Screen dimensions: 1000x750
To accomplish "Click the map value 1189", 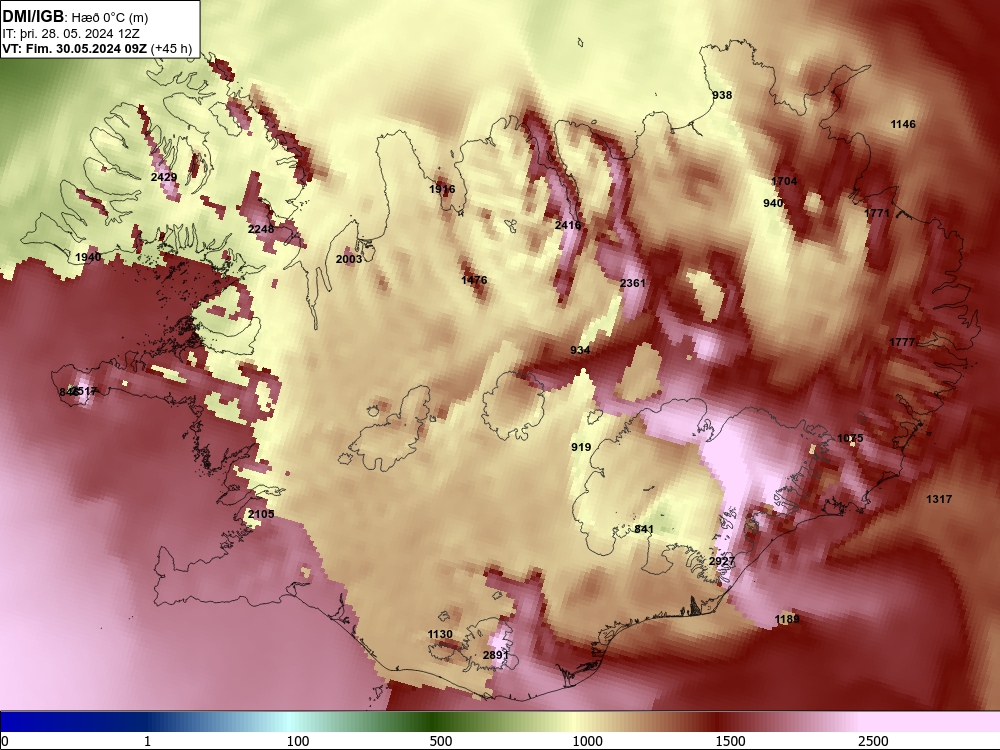I will click(787, 619).
